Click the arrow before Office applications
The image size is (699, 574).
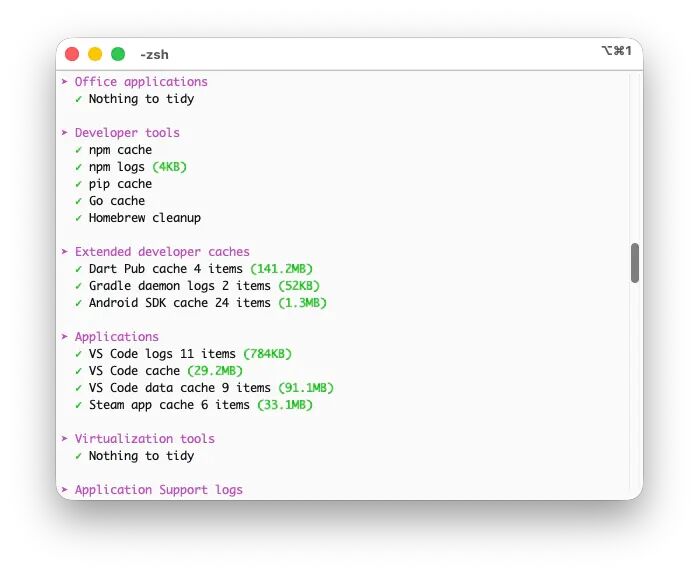pos(65,82)
